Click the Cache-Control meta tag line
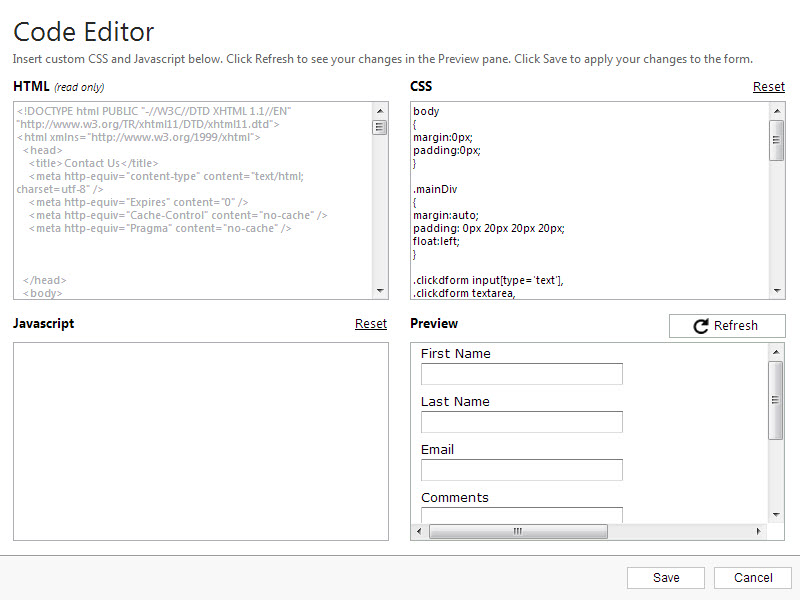 pyautogui.click(x=178, y=215)
